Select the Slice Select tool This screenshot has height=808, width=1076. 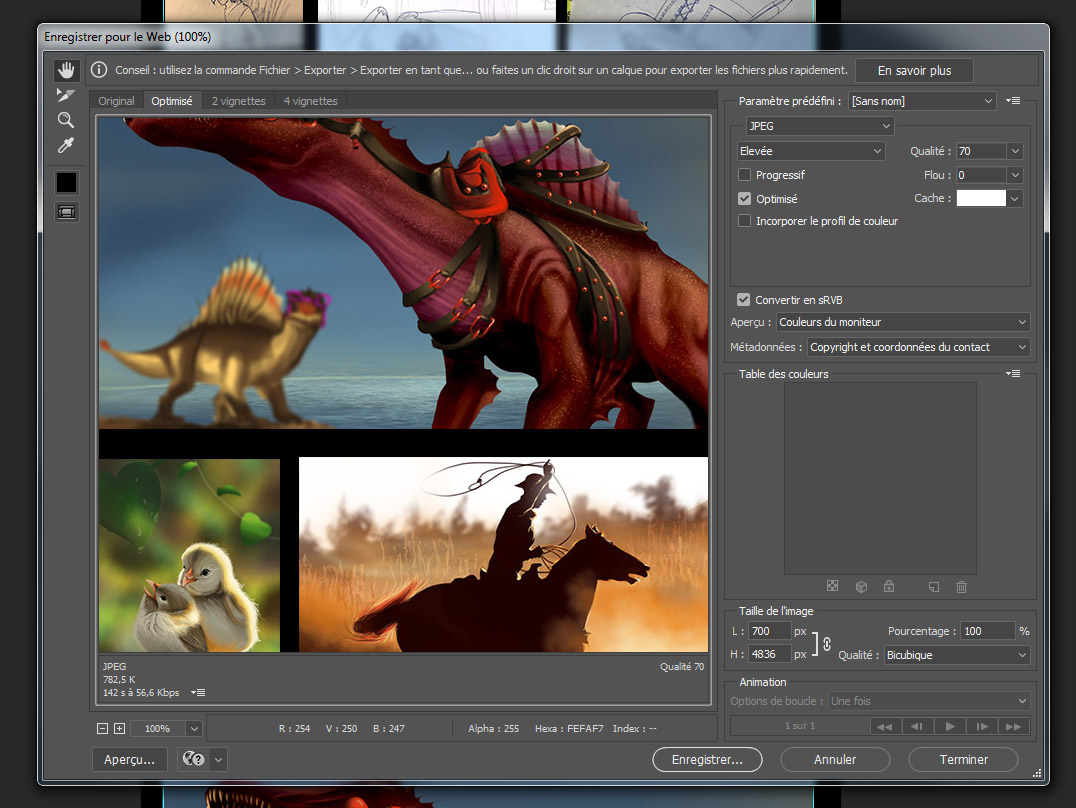[x=66, y=95]
